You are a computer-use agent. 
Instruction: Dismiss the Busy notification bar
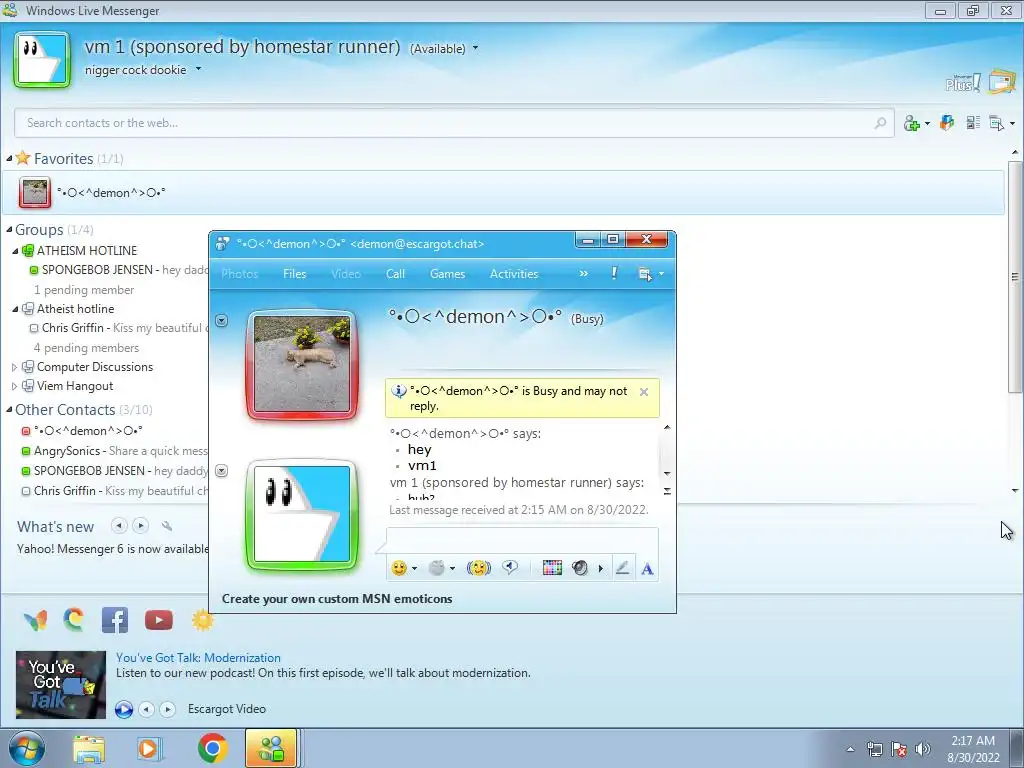pyautogui.click(x=644, y=392)
